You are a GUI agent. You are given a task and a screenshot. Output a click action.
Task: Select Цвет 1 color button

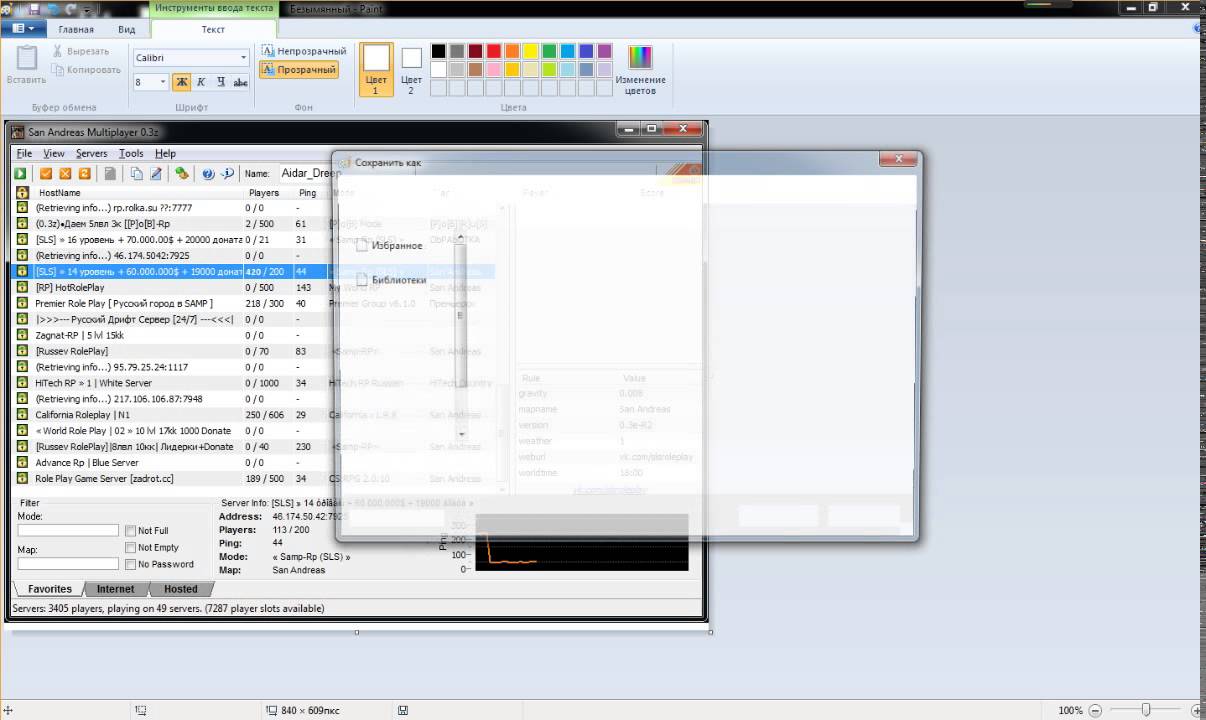[376, 70]
